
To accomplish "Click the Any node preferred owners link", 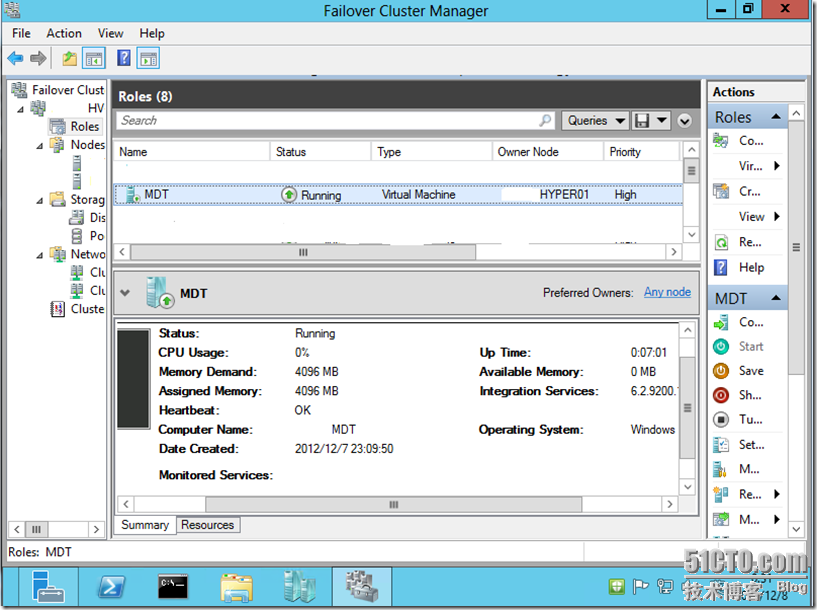I will click(x=667, y=292).
